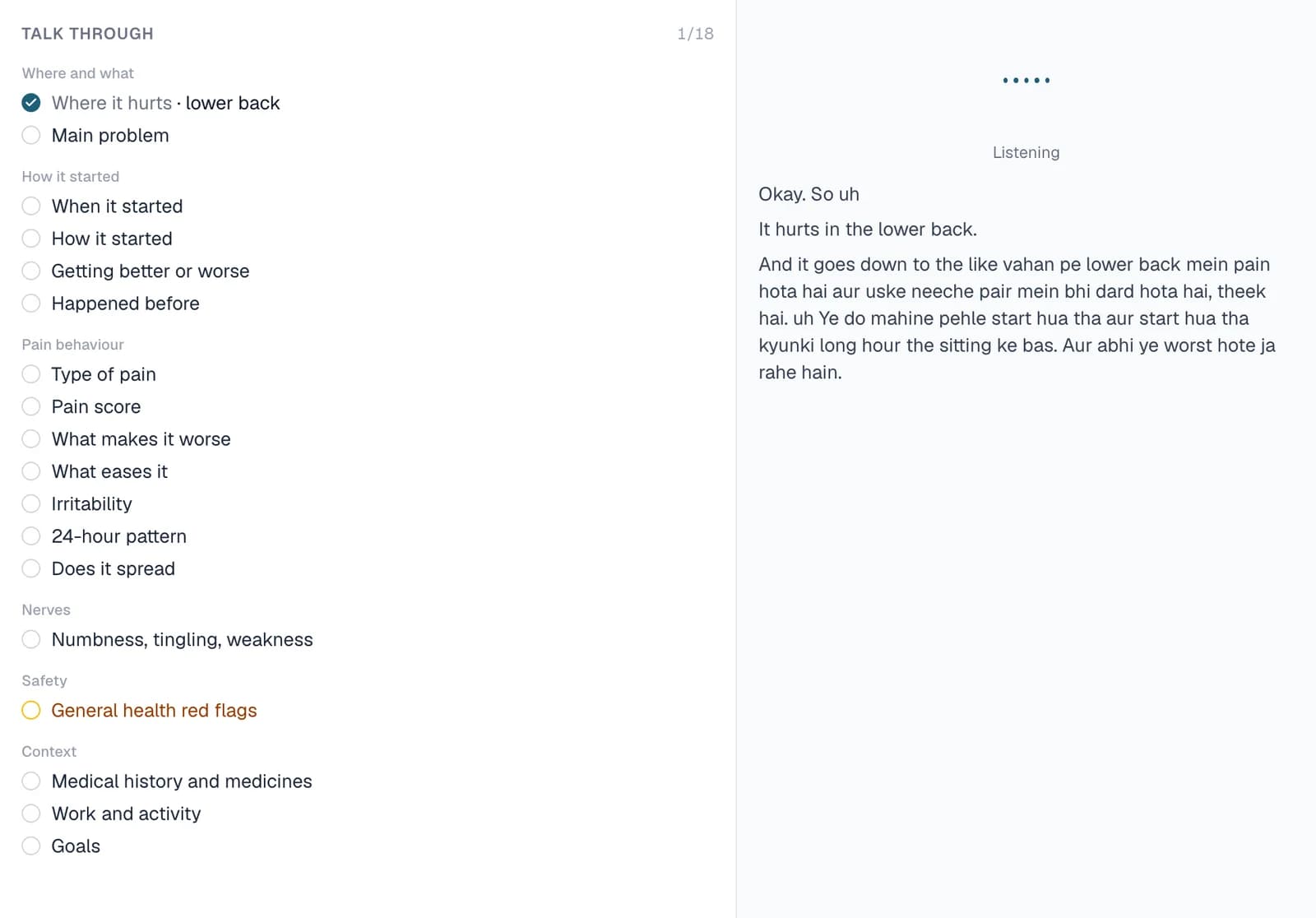1316x918 pixels.
Task: Select 'What makes it worse' entry
Action: (141, 439)
